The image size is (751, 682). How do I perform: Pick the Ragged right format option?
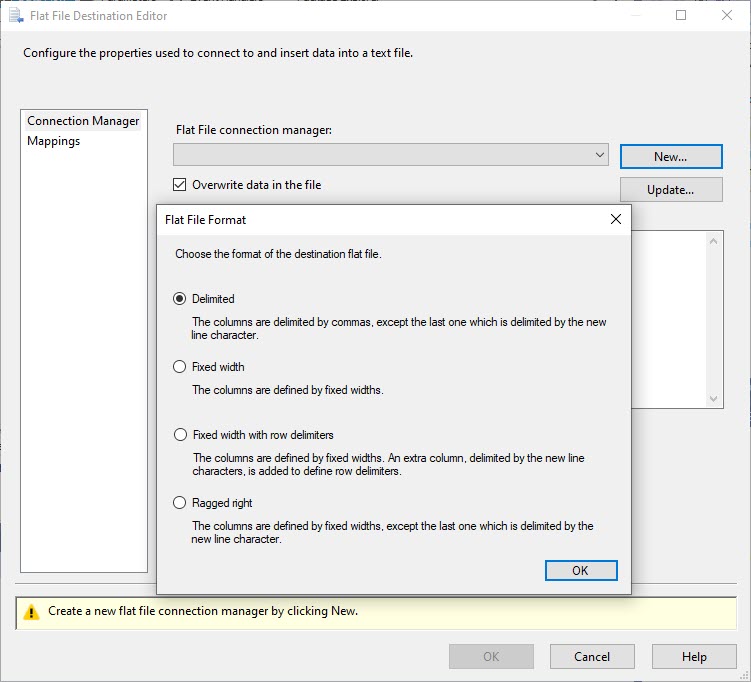point(180,503)
